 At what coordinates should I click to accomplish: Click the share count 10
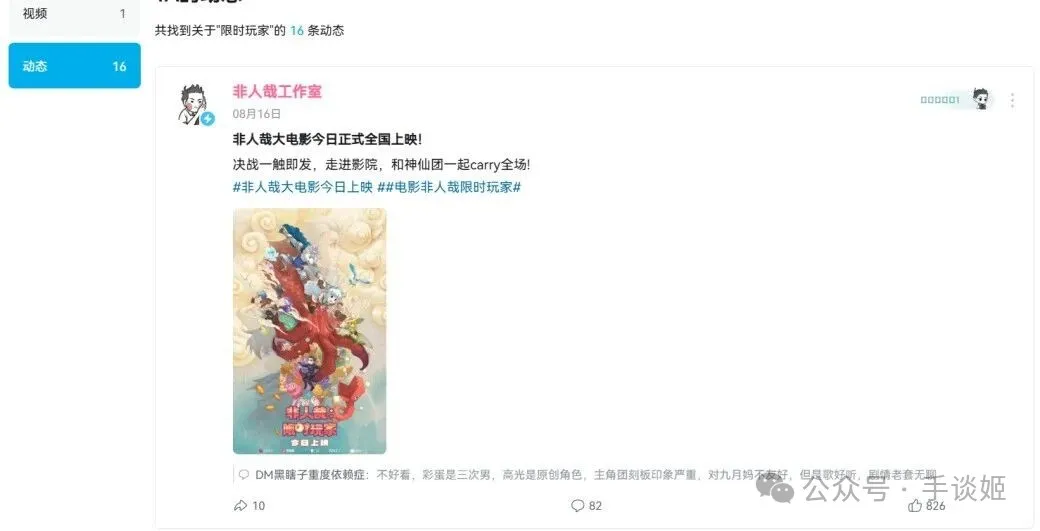[x=259, y=506]
